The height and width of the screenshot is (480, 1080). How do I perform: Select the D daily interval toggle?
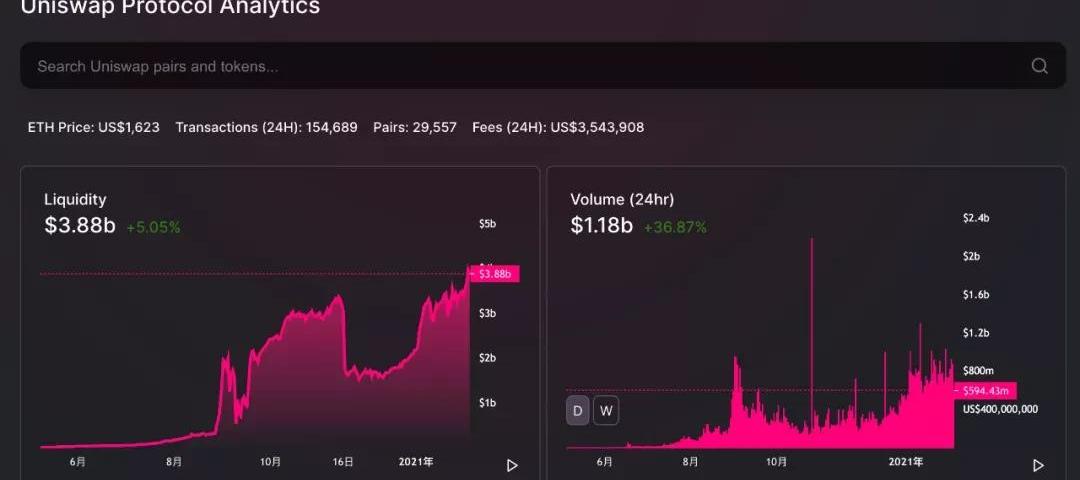[x=578, y=411]
